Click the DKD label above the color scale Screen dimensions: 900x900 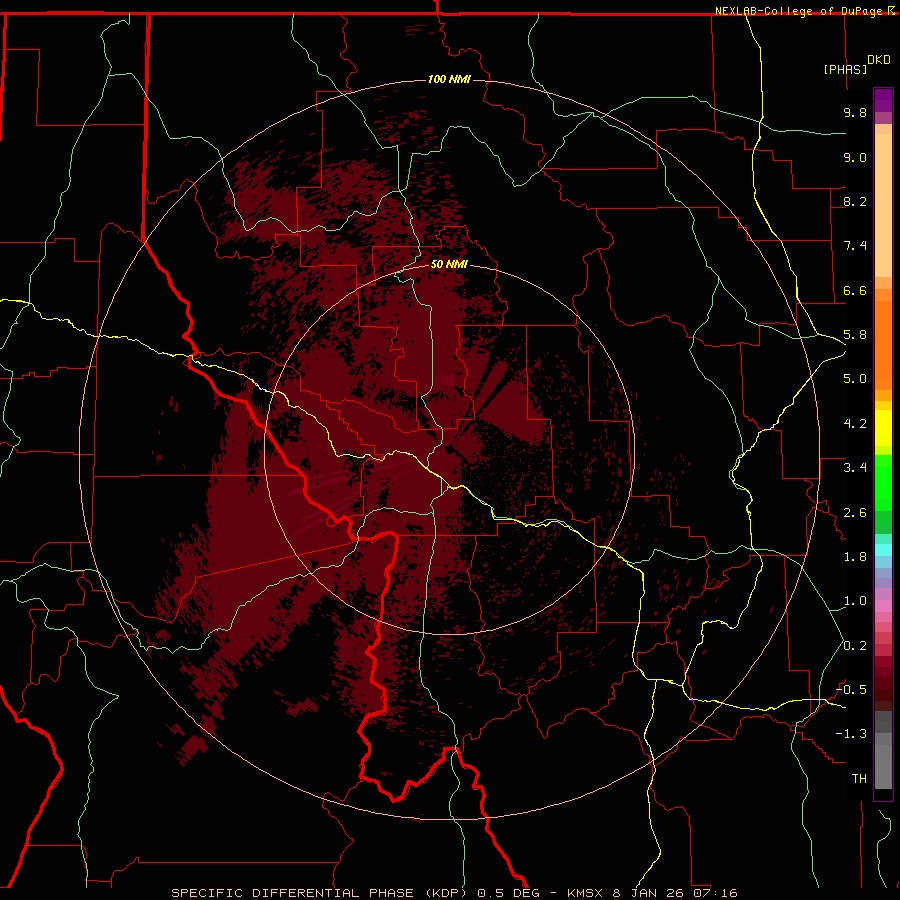(879, 60)
